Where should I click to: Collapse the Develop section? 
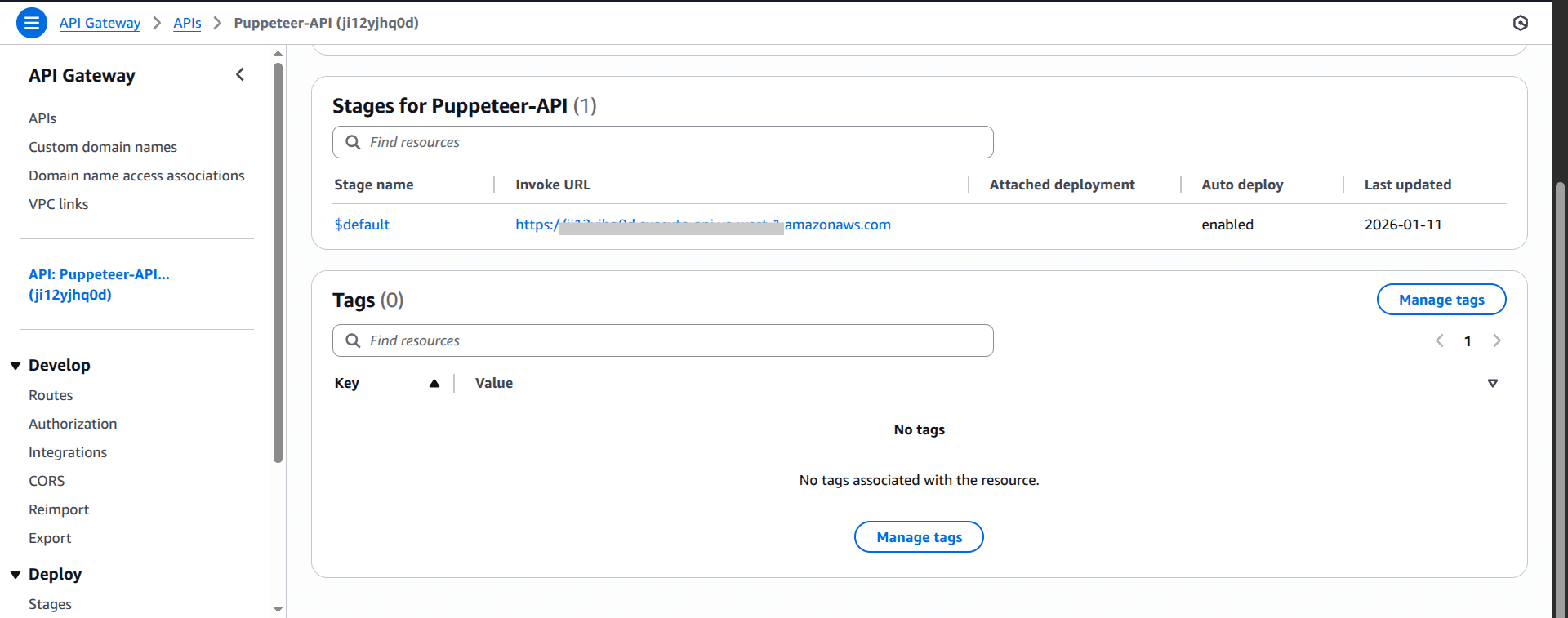click(16, 365)
